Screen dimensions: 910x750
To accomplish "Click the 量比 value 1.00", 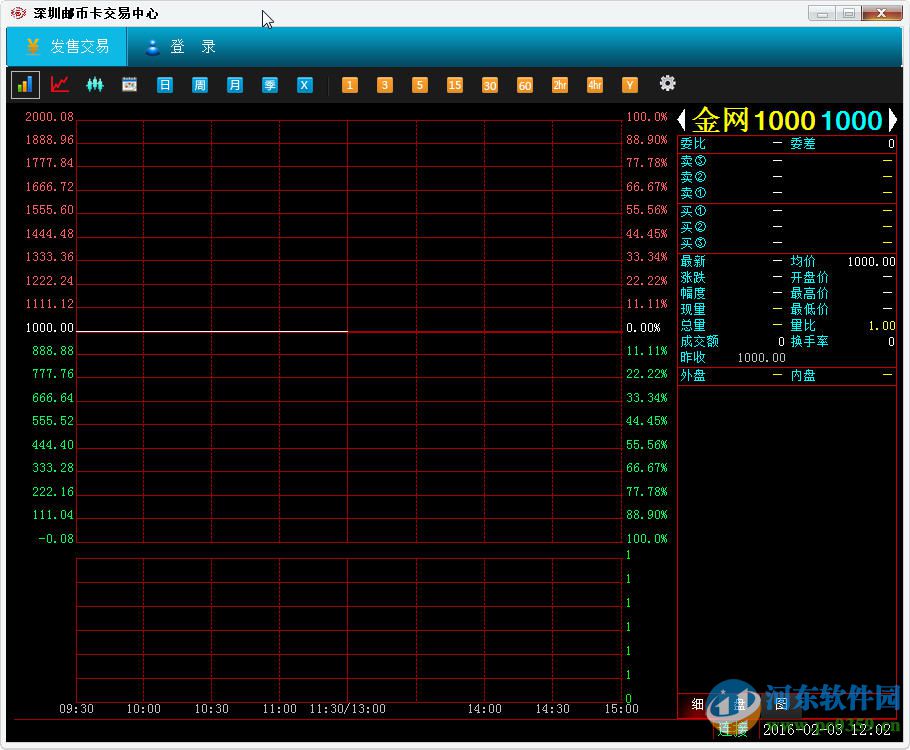I will [882, 326].
